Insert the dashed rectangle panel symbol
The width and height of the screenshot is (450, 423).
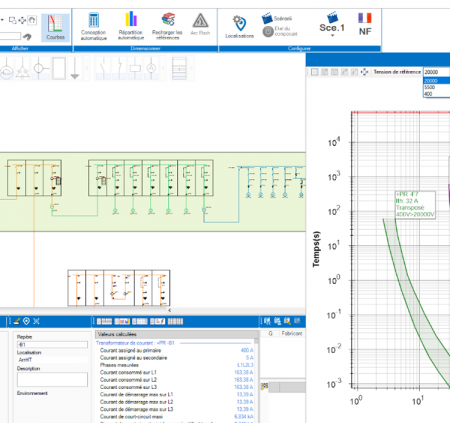click(x=59, y=69)
